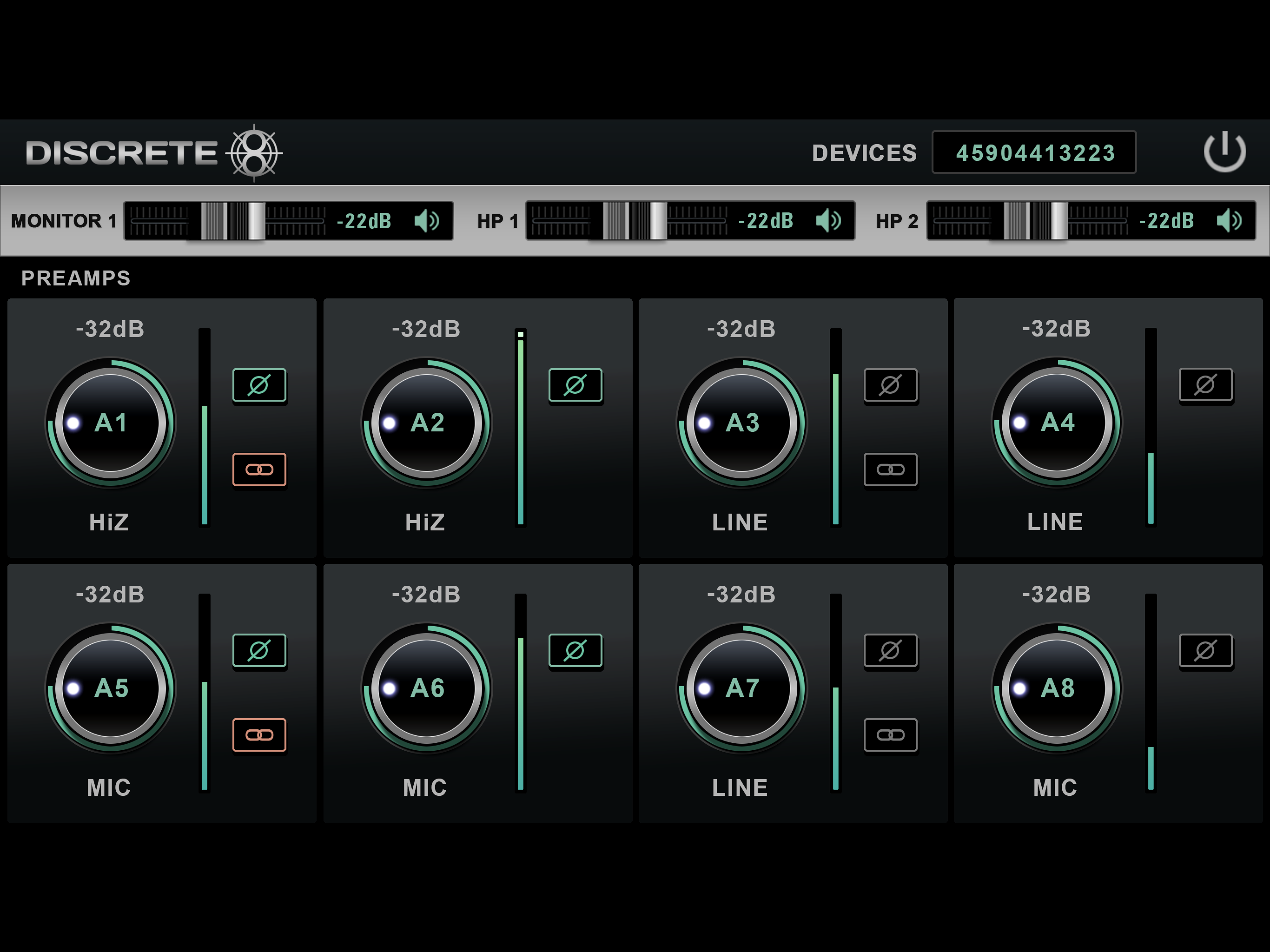The height and width of the screenshot is (952, 1270).
Task: Toggle phase invert on preamp A6
Action: point(575,650)
